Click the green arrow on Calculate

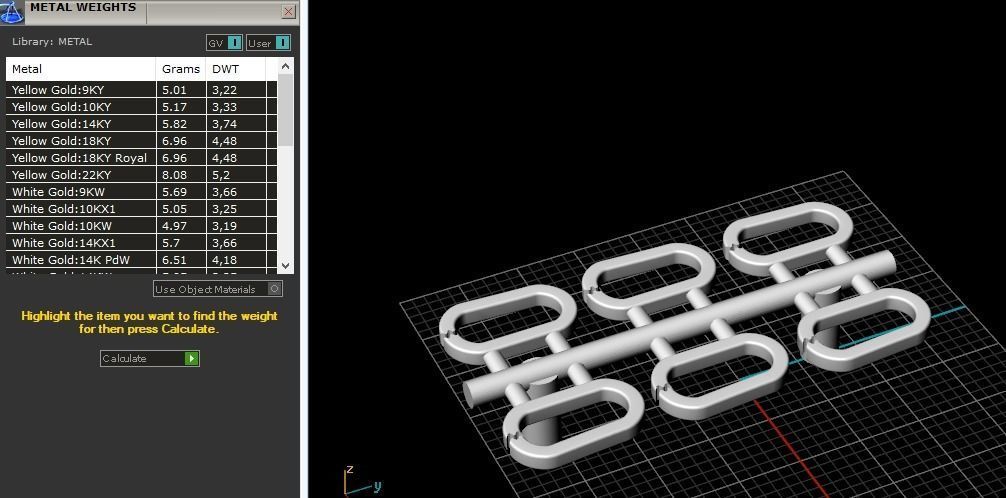point(191,358)
